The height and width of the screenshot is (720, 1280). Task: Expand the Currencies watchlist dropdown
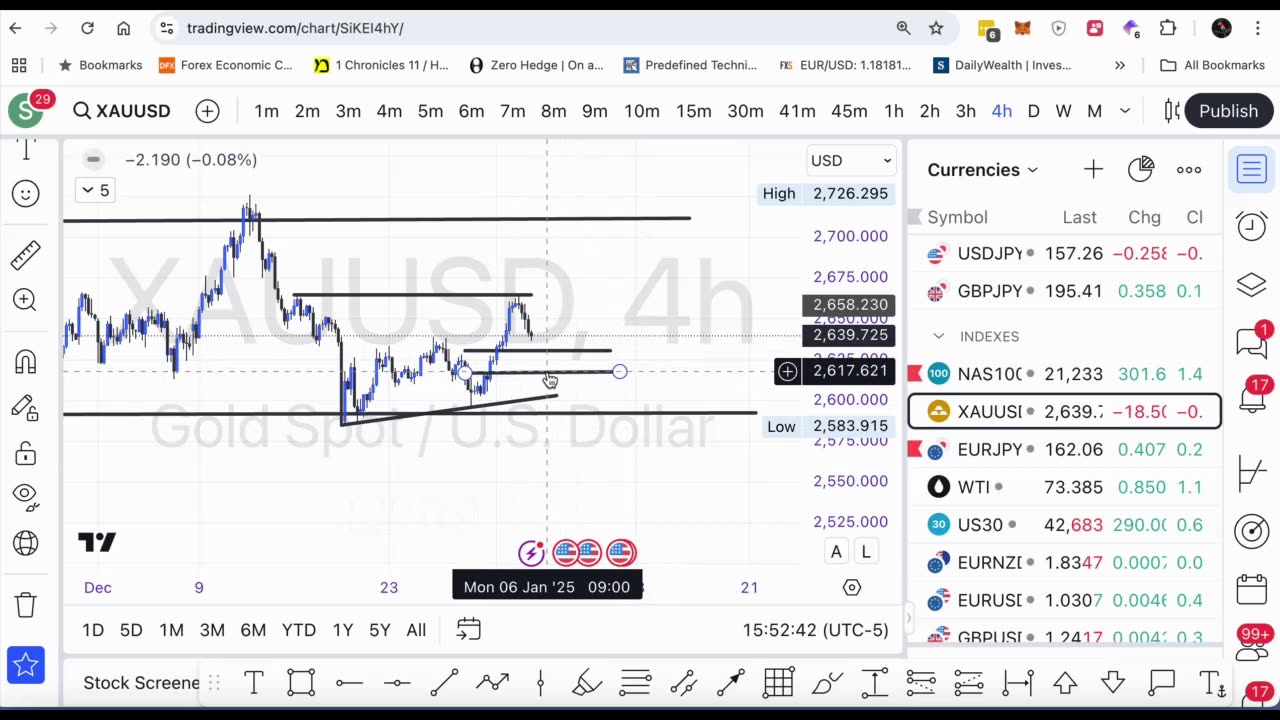(983, 170)
